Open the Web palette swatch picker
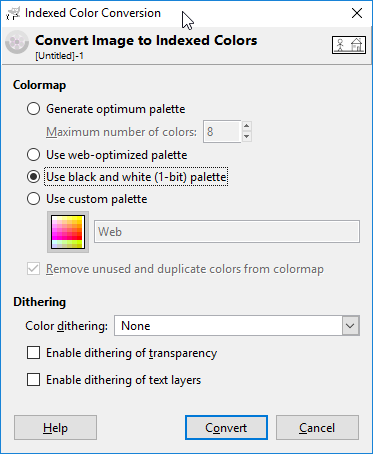 click(68, 232)
